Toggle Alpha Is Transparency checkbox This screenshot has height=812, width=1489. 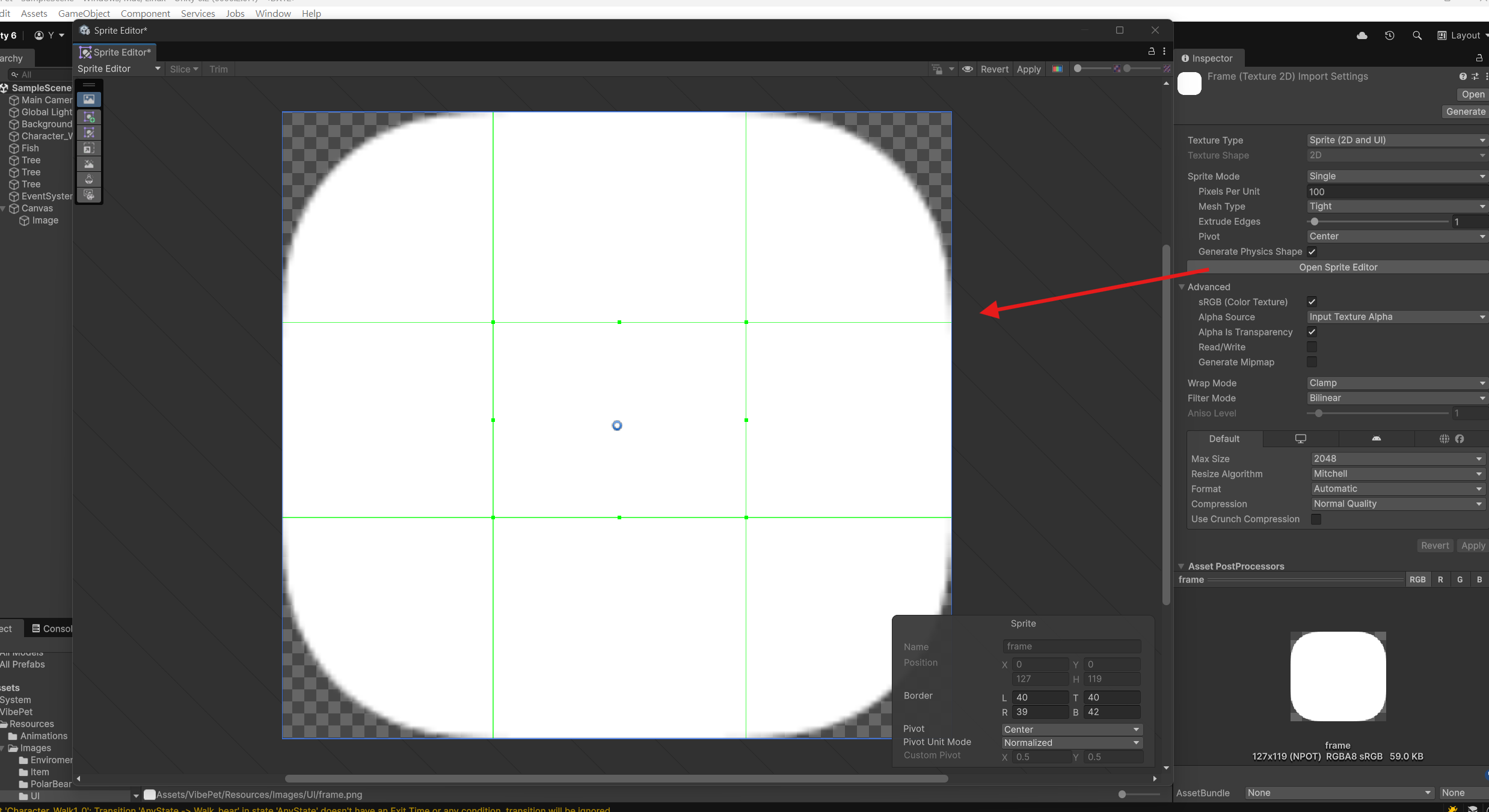[x=1312, y=332]
